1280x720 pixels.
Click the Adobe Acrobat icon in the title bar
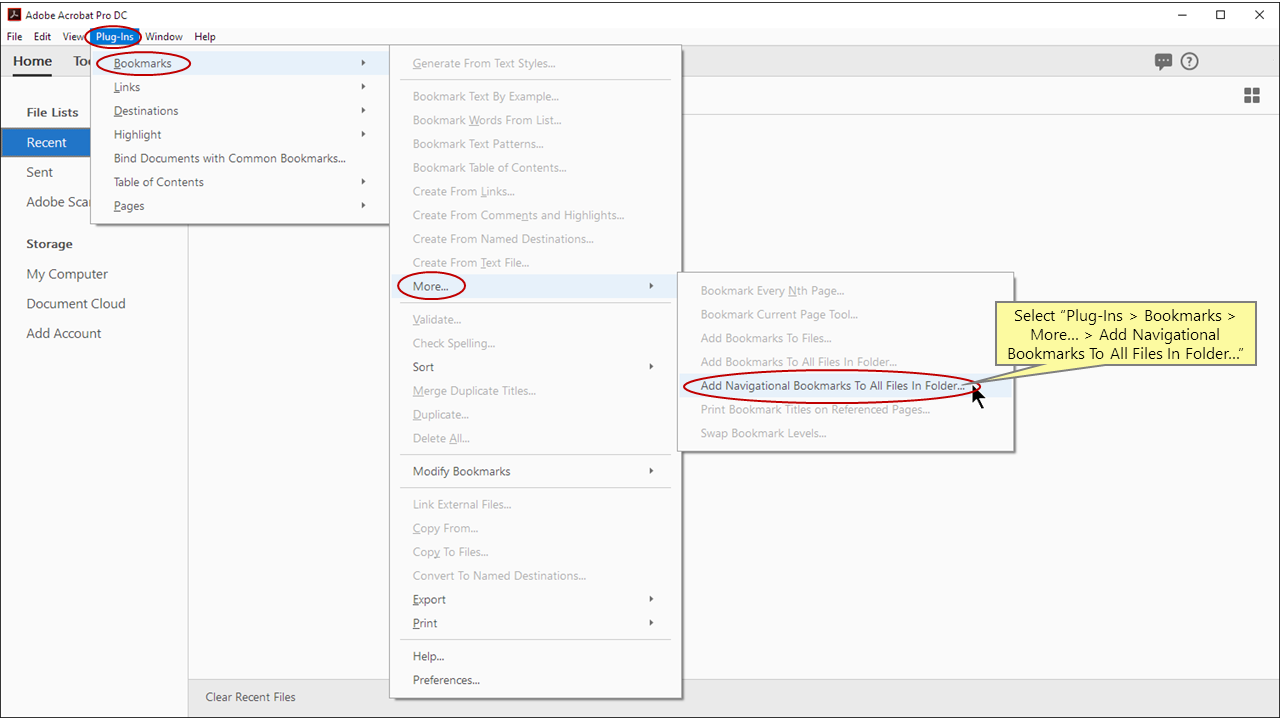pos(13,14)
